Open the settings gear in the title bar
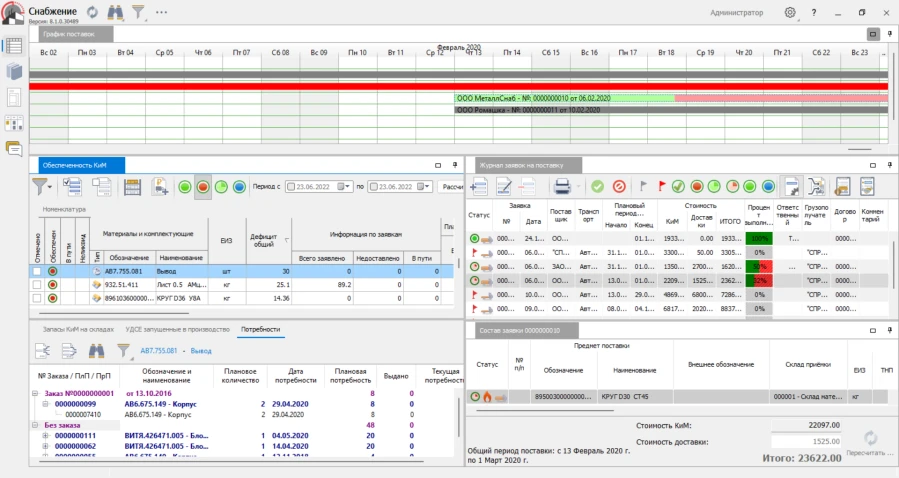 790,12
